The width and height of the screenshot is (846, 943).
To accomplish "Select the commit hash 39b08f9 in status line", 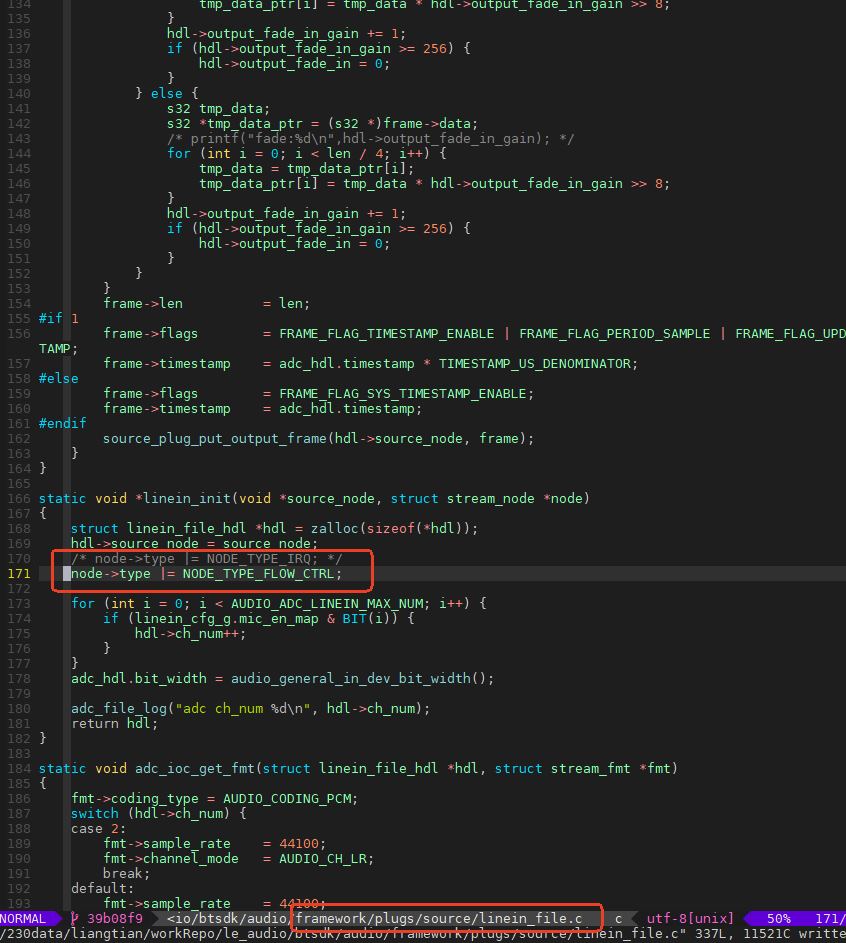I will click(x=115, y=918).
